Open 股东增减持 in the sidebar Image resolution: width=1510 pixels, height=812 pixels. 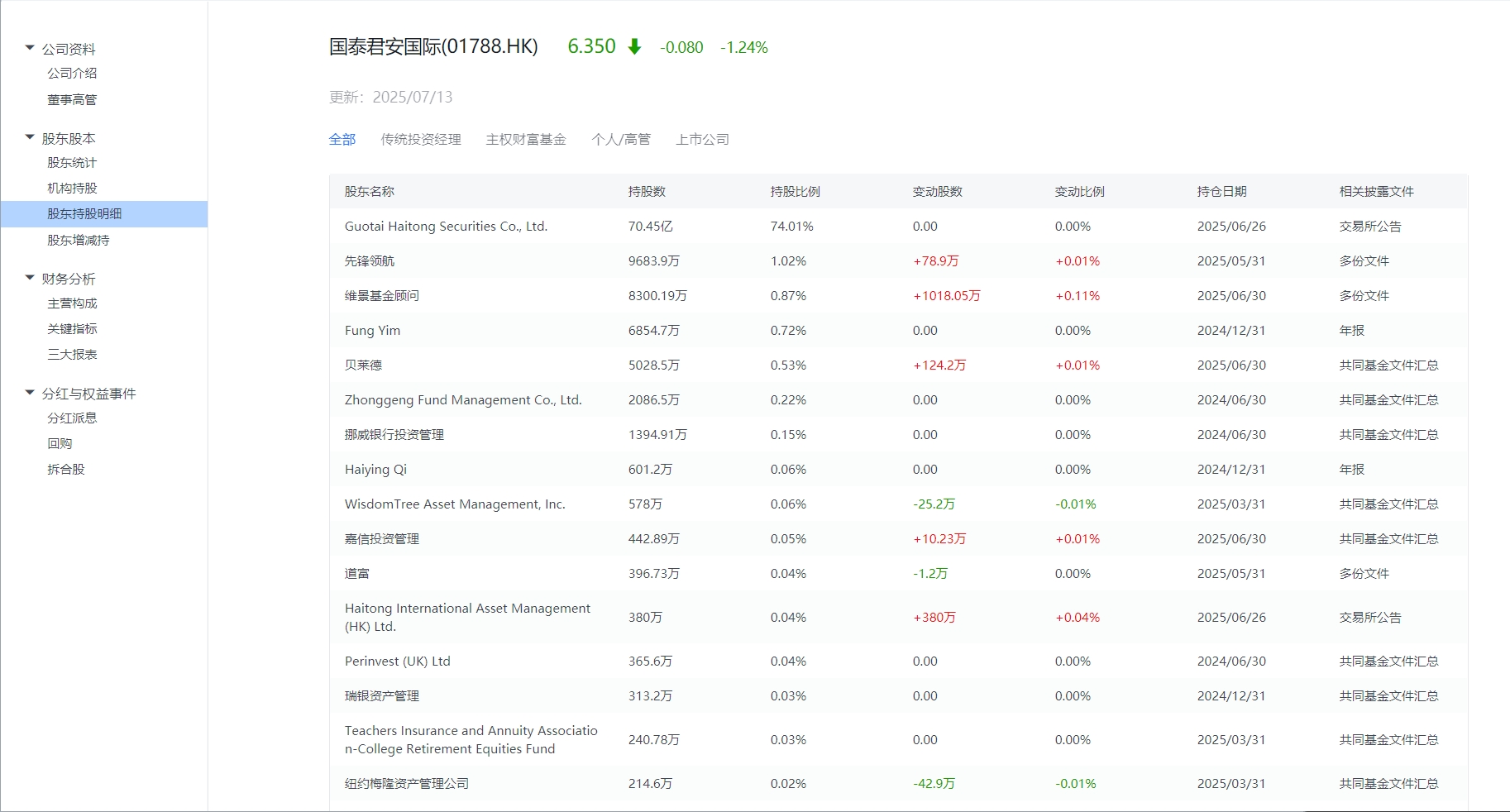pyautogui.click(x=79, y=241)
